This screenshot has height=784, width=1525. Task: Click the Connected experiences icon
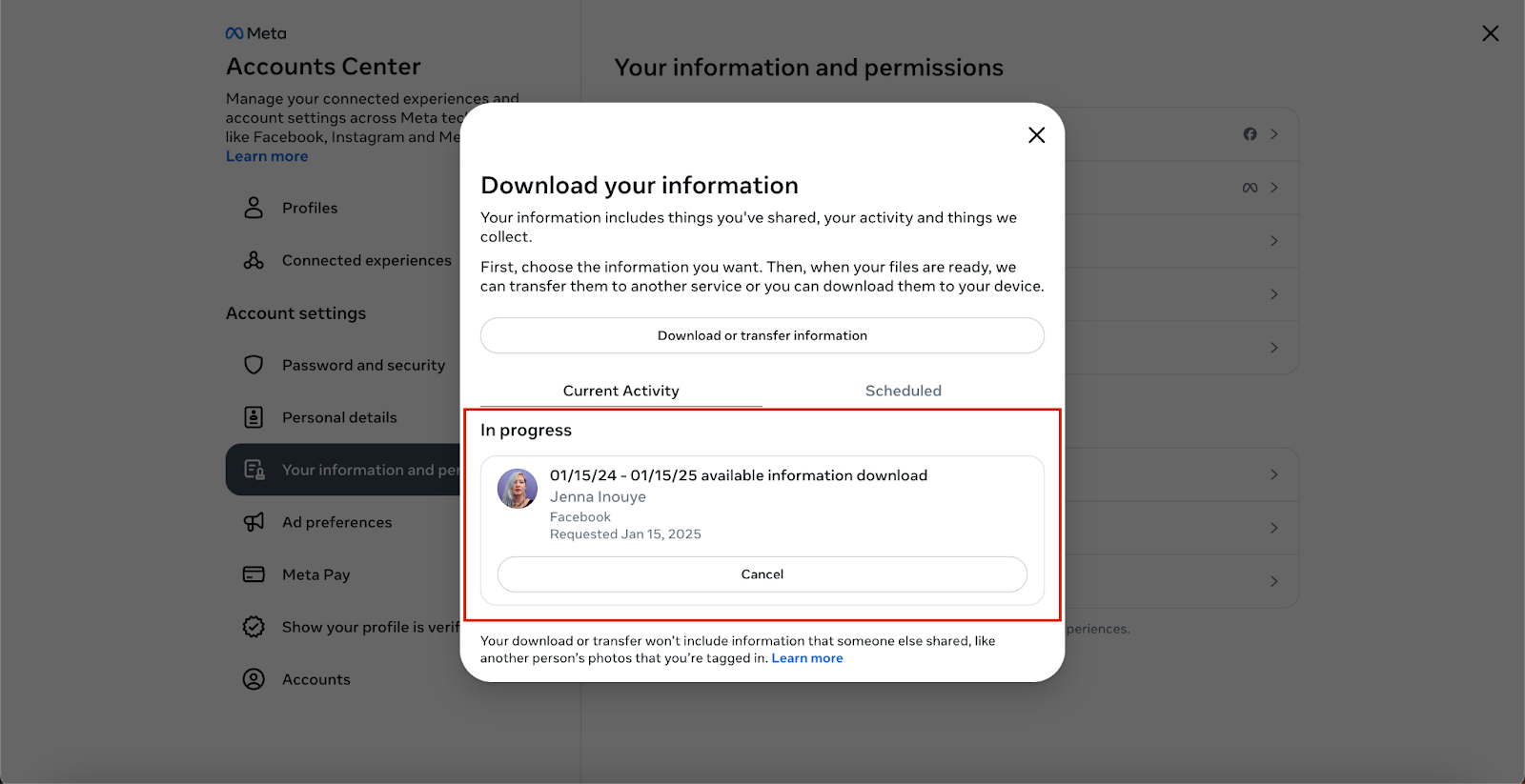point(254,260)
